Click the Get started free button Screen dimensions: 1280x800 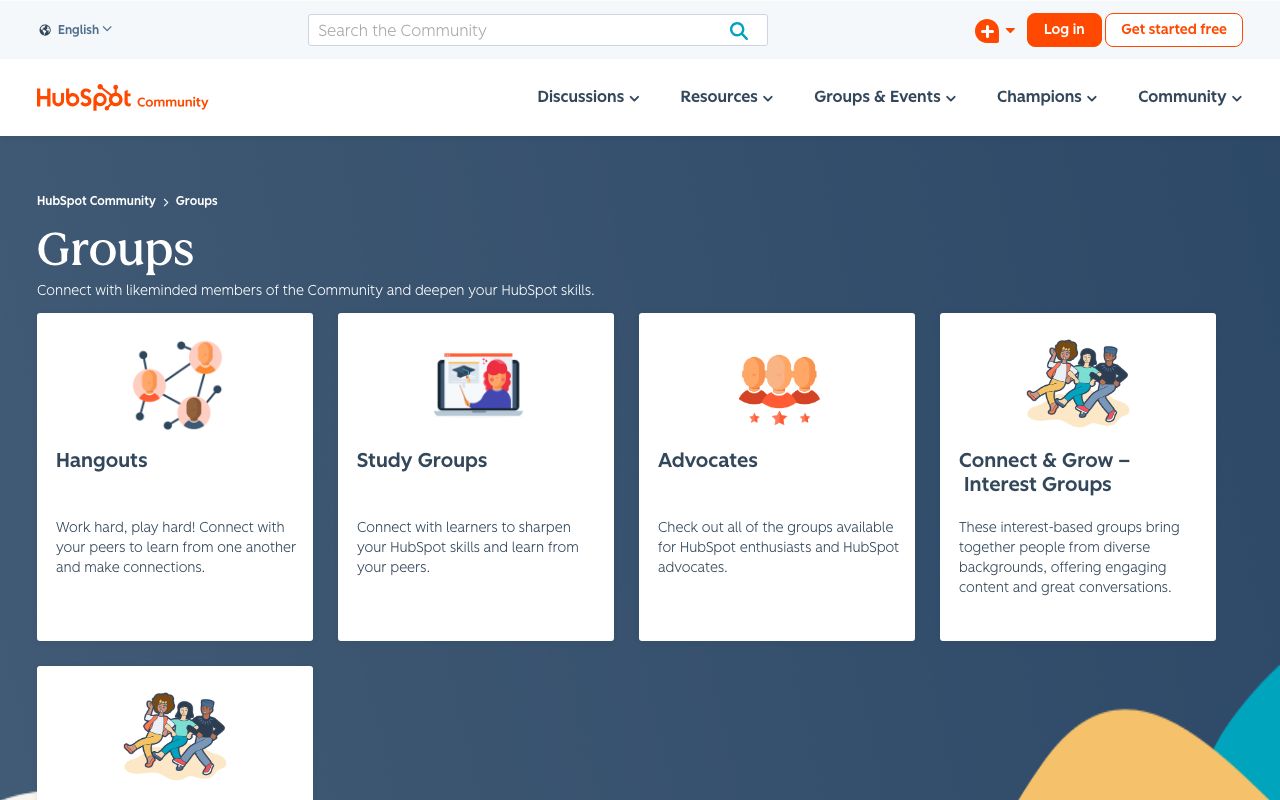point(1174,30)
